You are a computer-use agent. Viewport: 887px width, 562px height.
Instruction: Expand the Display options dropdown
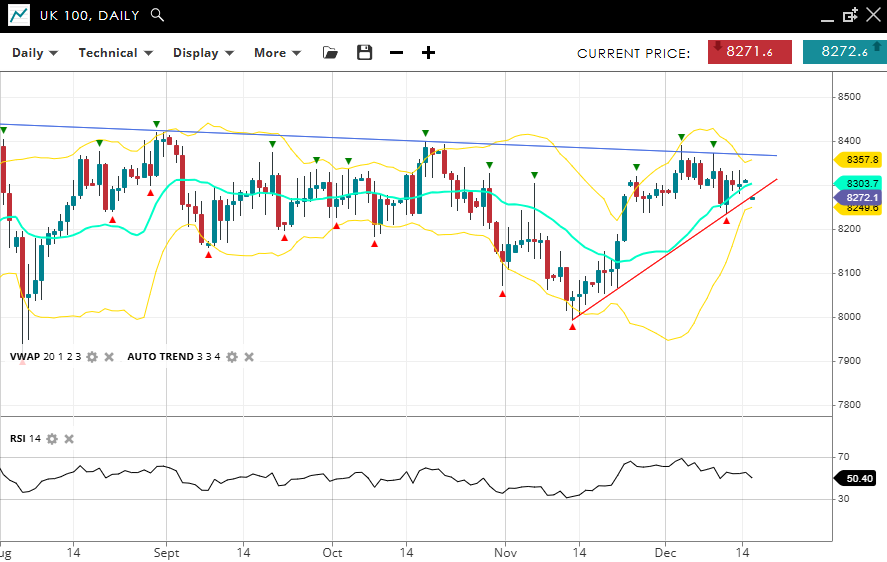(203, 53)
